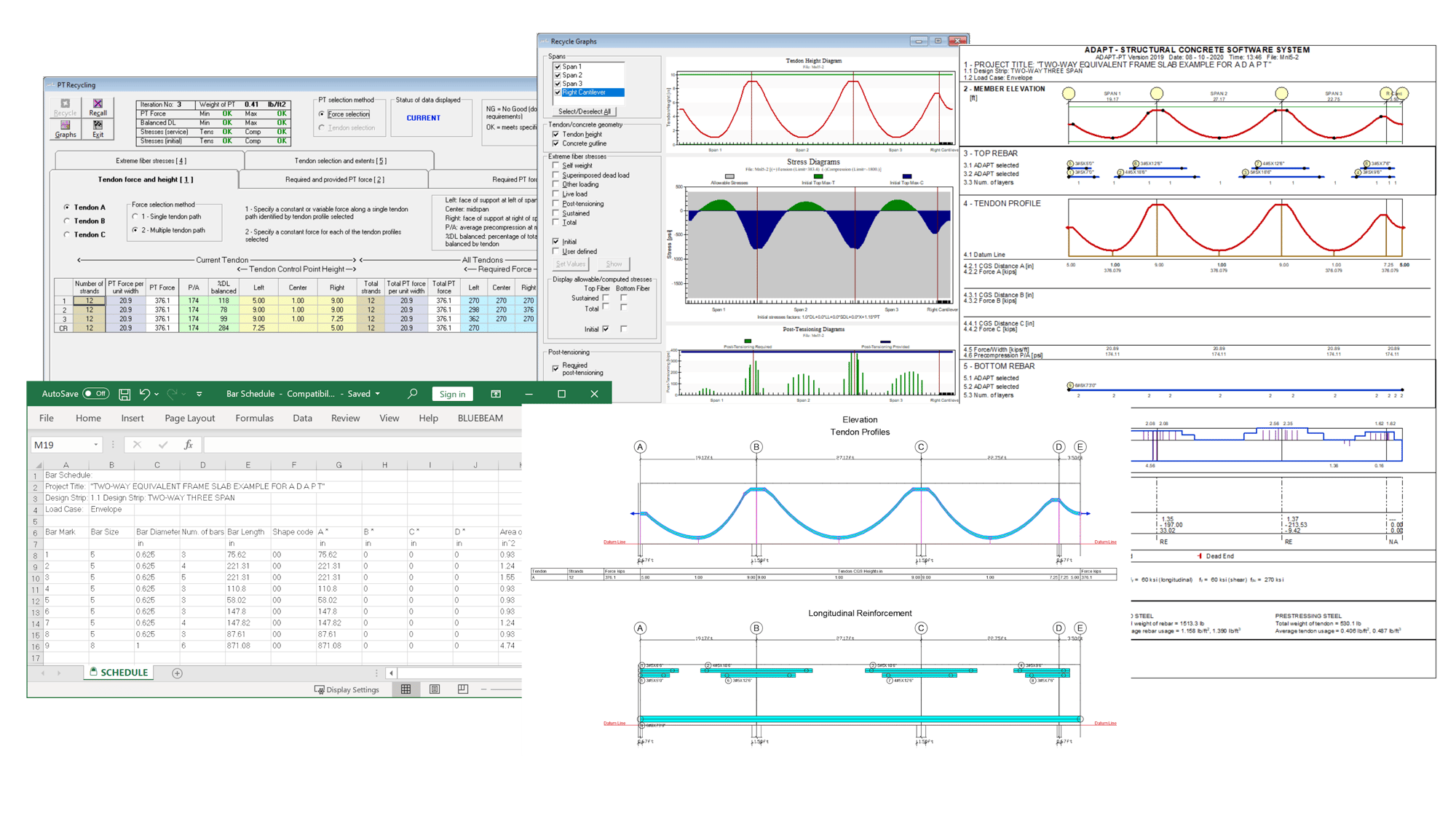Switch to Required and provided PT force tab
The height and width of the screenshot is (819, 1456).
click(334, 179)
